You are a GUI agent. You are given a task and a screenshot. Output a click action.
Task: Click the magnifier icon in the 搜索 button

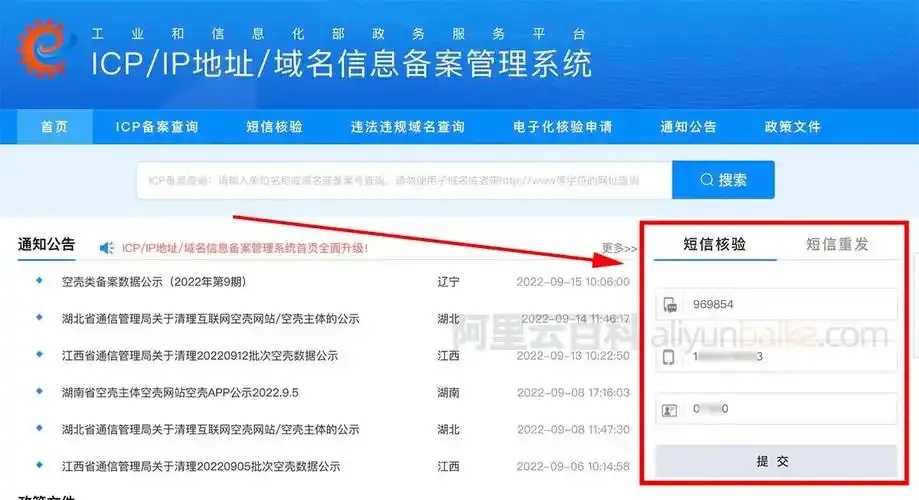coord(707,179)
